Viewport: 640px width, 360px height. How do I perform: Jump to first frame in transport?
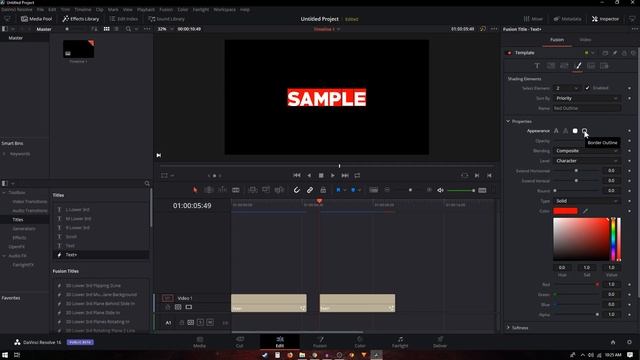297,175
